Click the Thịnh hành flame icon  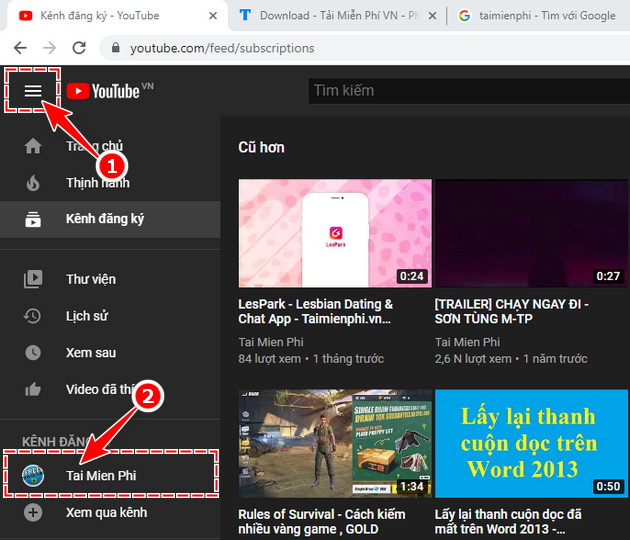click(x=33, y=183)
